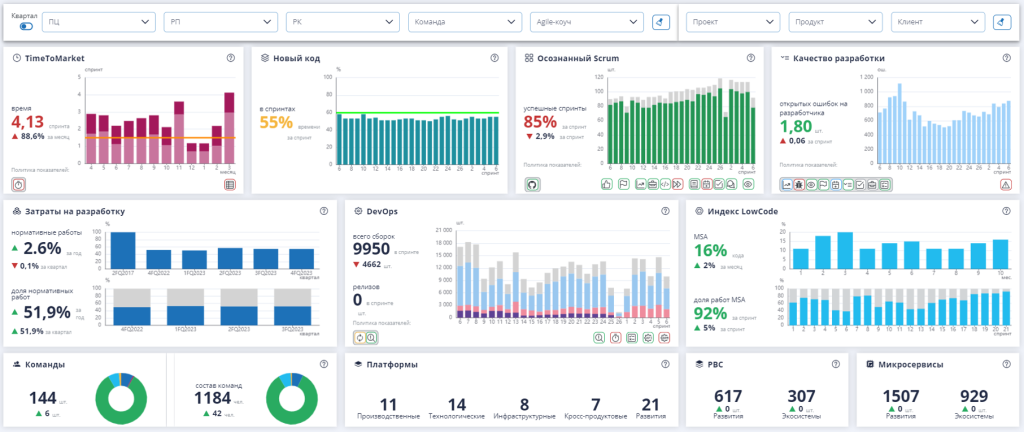Open help for Качество разработки panel
Screen dimensions: 1024x432
[1006, 58]
